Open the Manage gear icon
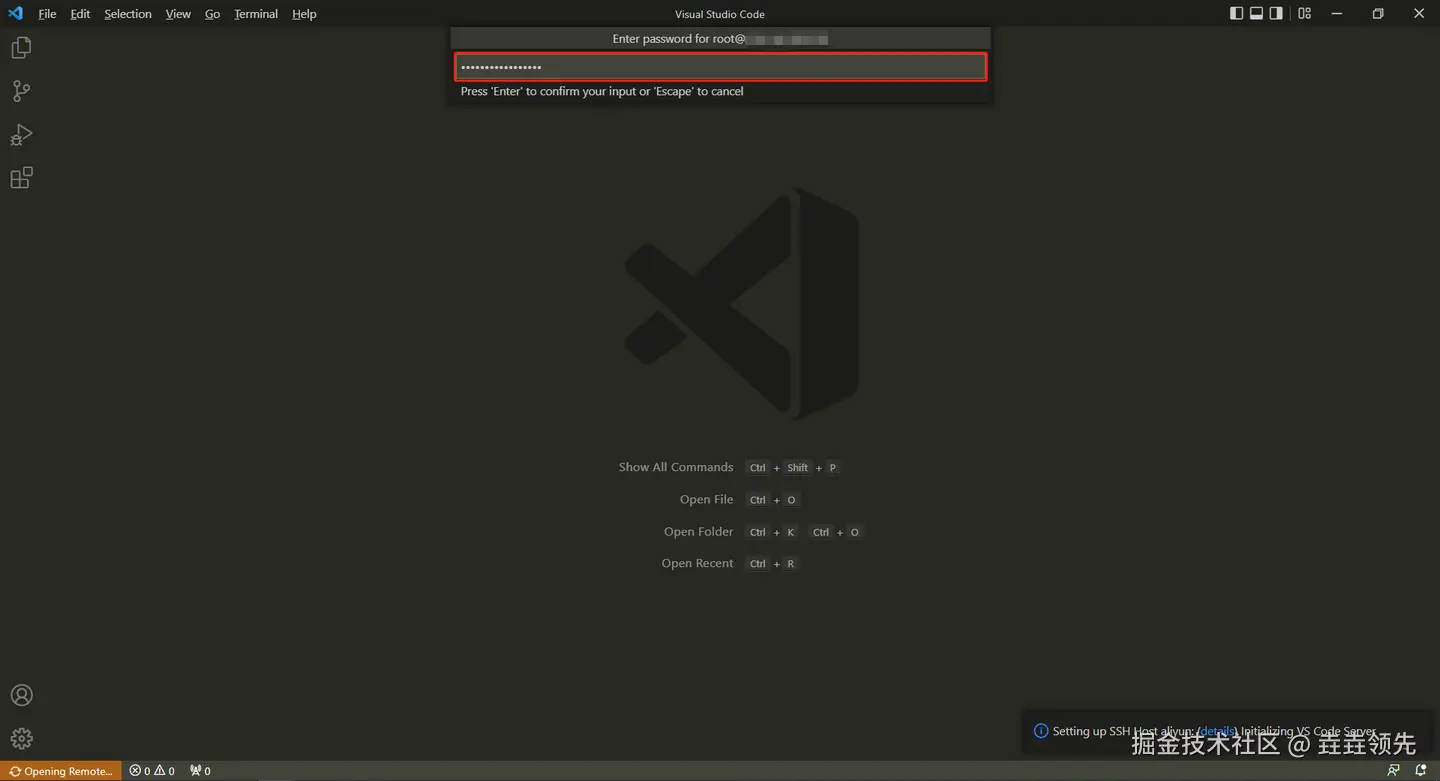 21,738
